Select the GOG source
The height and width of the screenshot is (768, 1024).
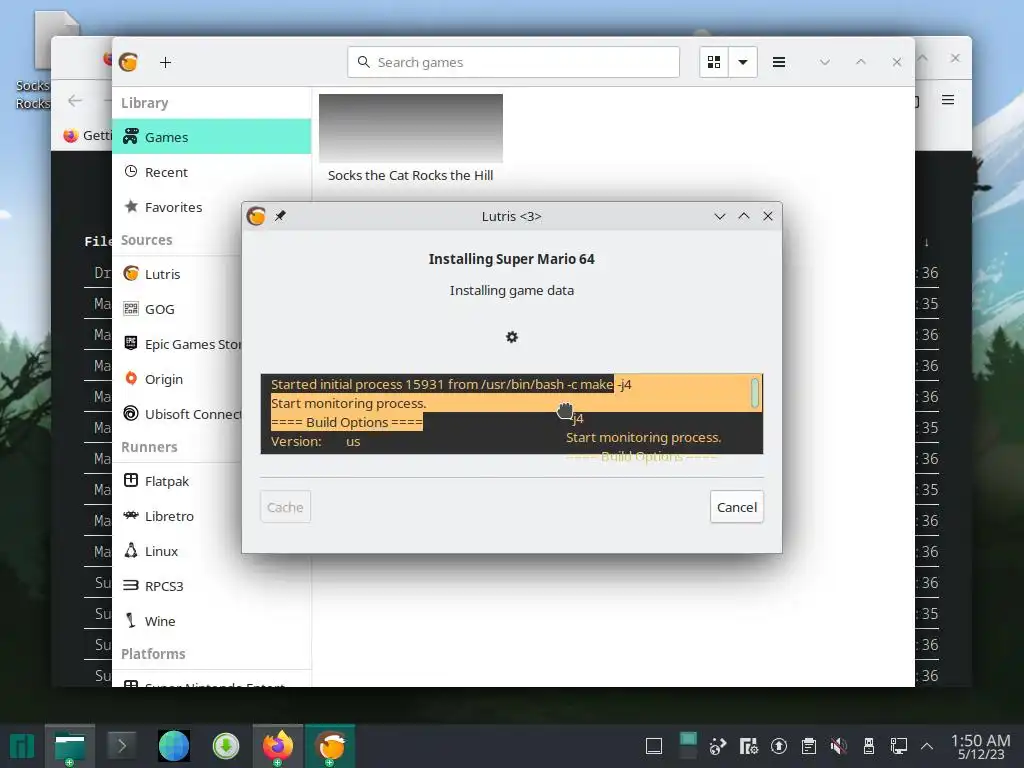click(x=178, y=309)
